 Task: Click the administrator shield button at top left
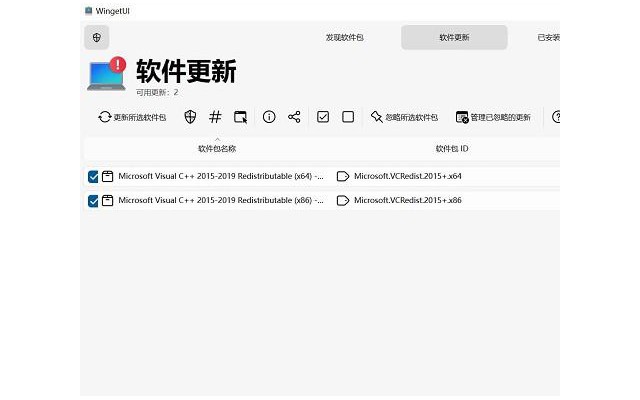click(97, 38)
